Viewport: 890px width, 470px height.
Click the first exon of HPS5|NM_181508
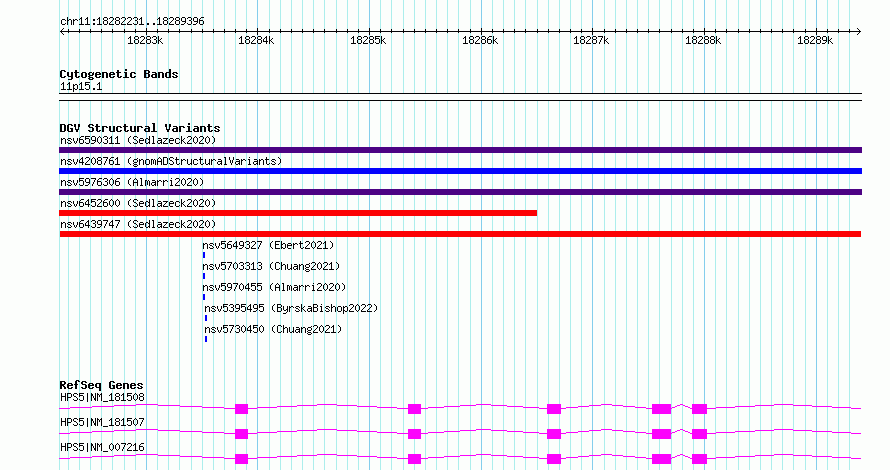point(241,409)
